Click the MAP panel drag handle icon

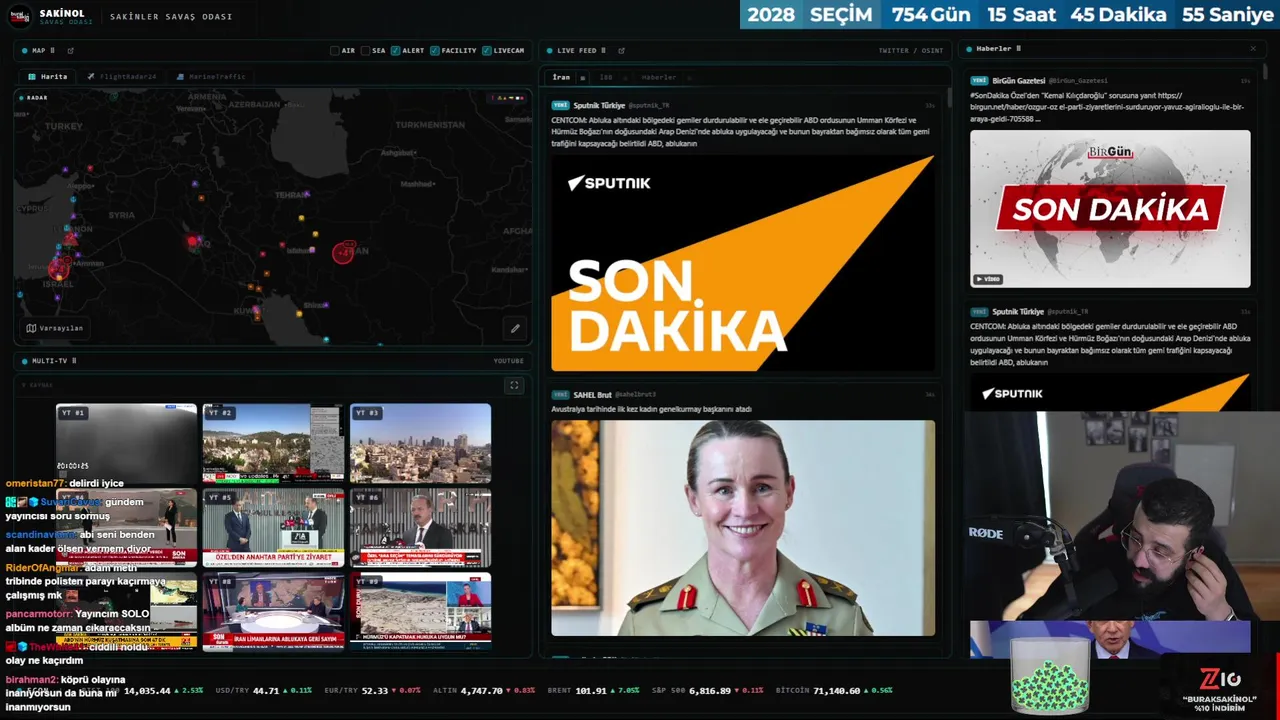(x=53, y=50)
